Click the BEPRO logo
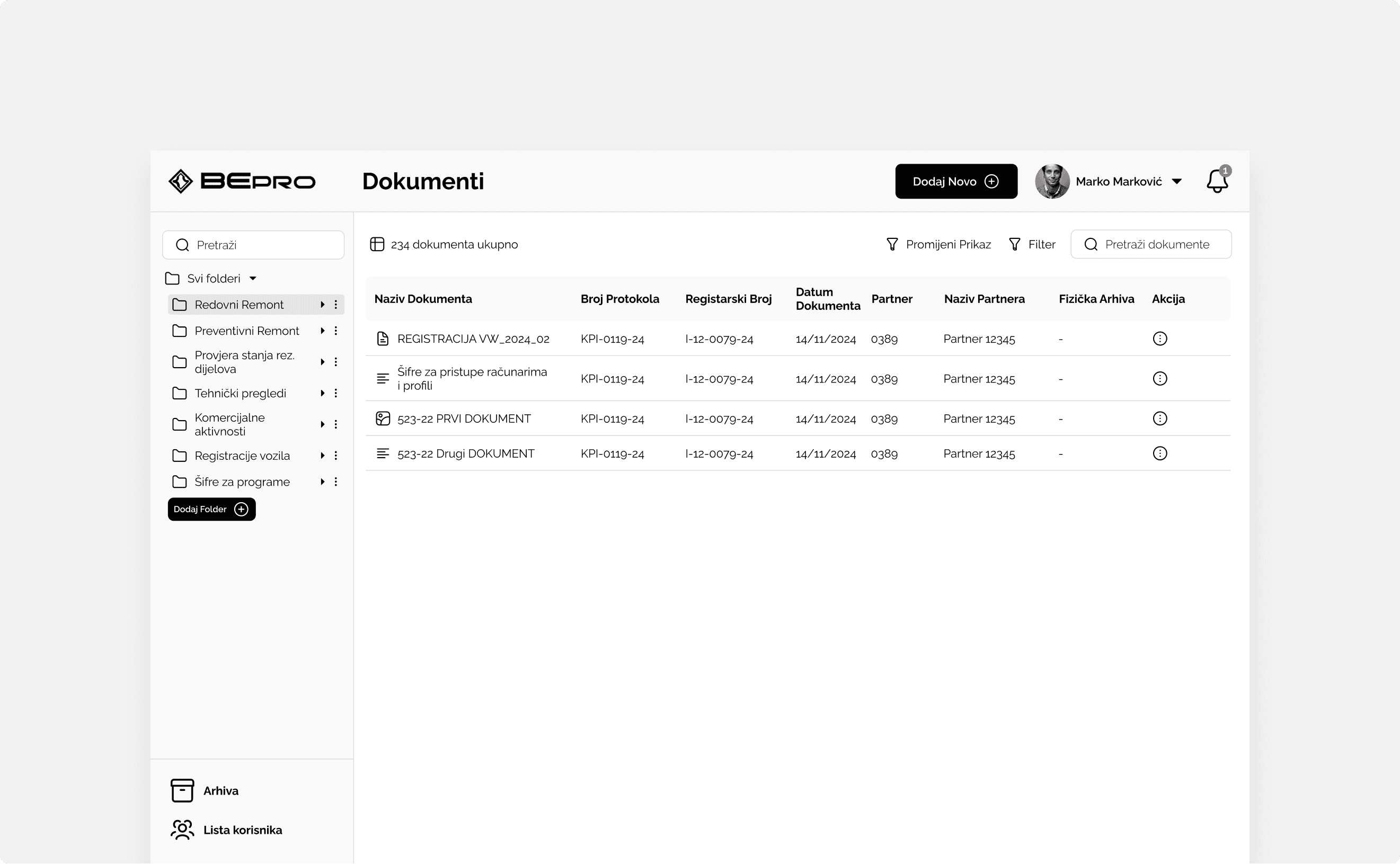The width and height of the screenshot is (1400, 864). [242, 181]
